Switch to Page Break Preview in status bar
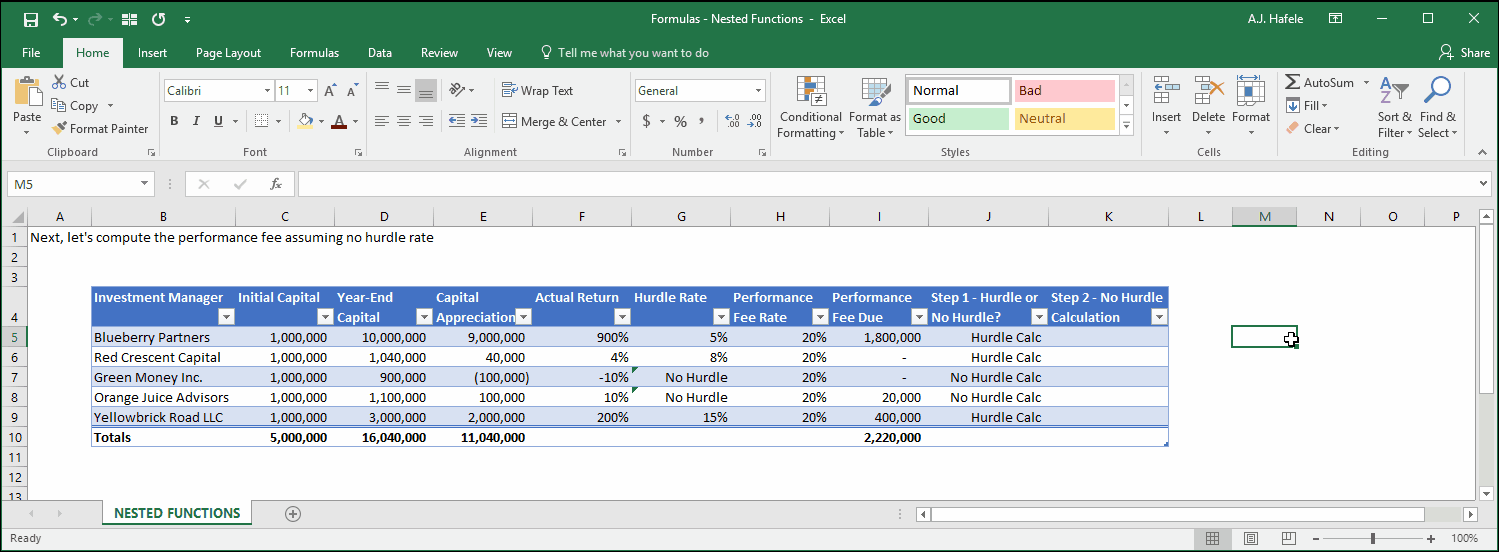 [1289, 538]
